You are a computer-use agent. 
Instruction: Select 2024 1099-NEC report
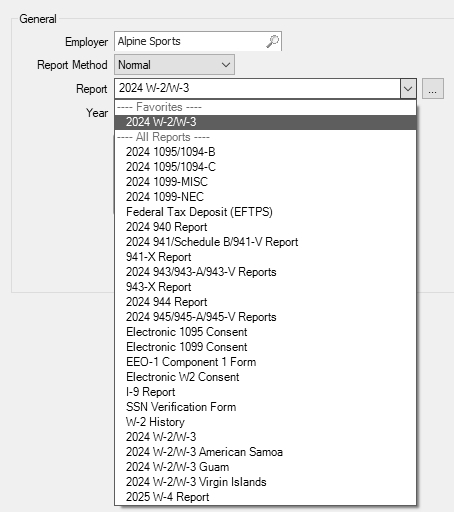click(265, 197)
